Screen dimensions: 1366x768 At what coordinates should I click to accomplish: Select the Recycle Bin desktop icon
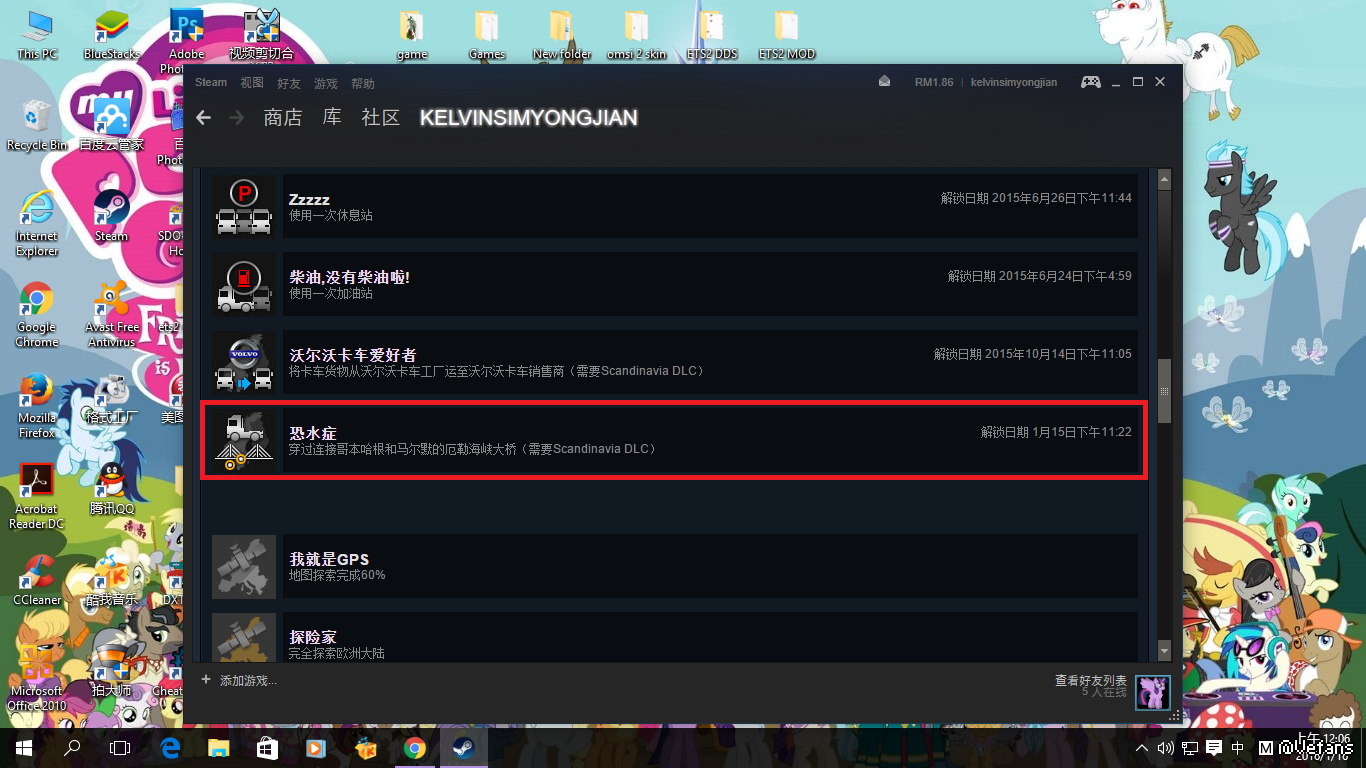(x=37, y=126)
